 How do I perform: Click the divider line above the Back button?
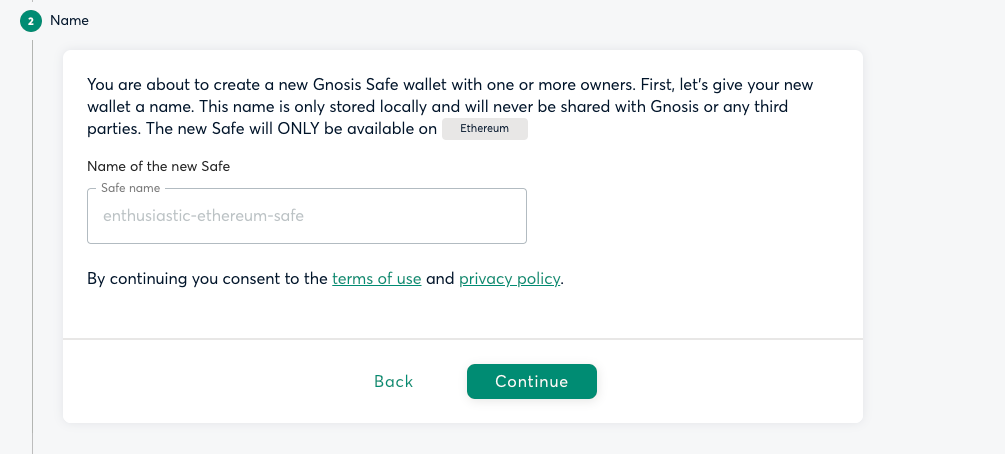pos(462,339)
